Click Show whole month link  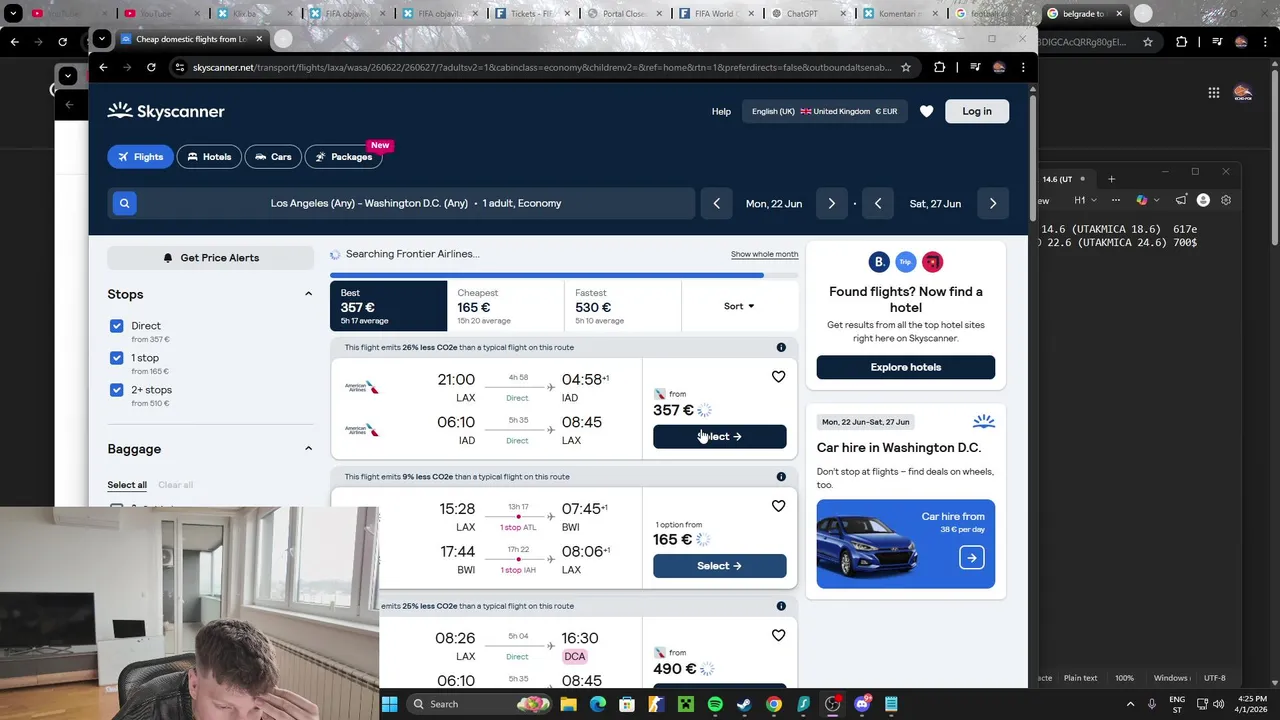click(x=764, y=254)
